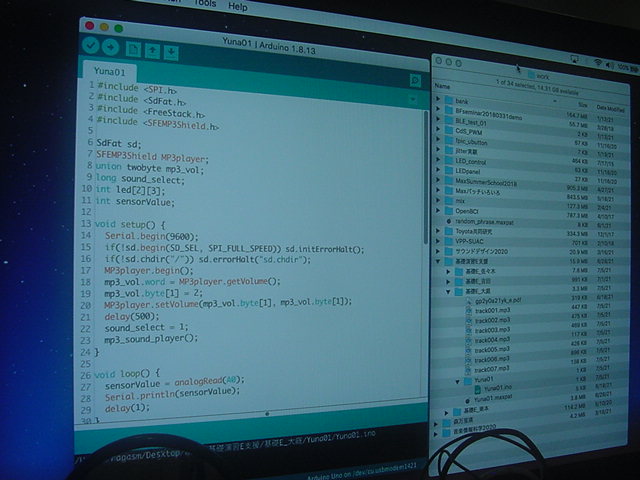Expand the BFseminar20180331demo folder
640x480 pixels.
click(438, 109)
